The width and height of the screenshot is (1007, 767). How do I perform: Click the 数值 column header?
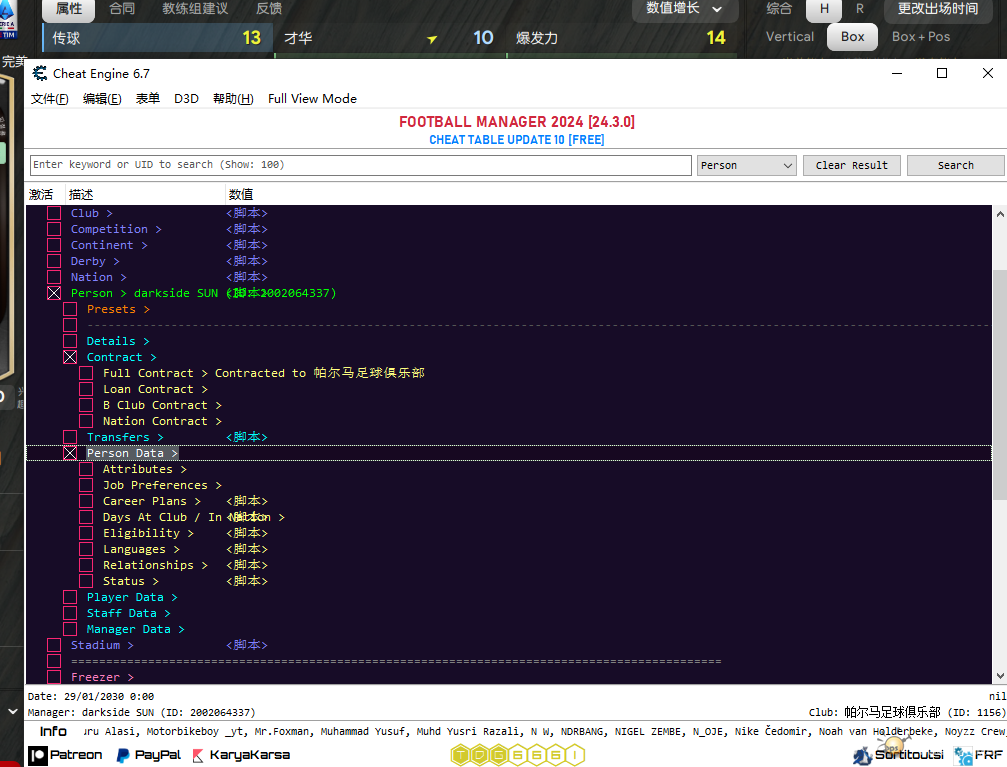(241, 195)
